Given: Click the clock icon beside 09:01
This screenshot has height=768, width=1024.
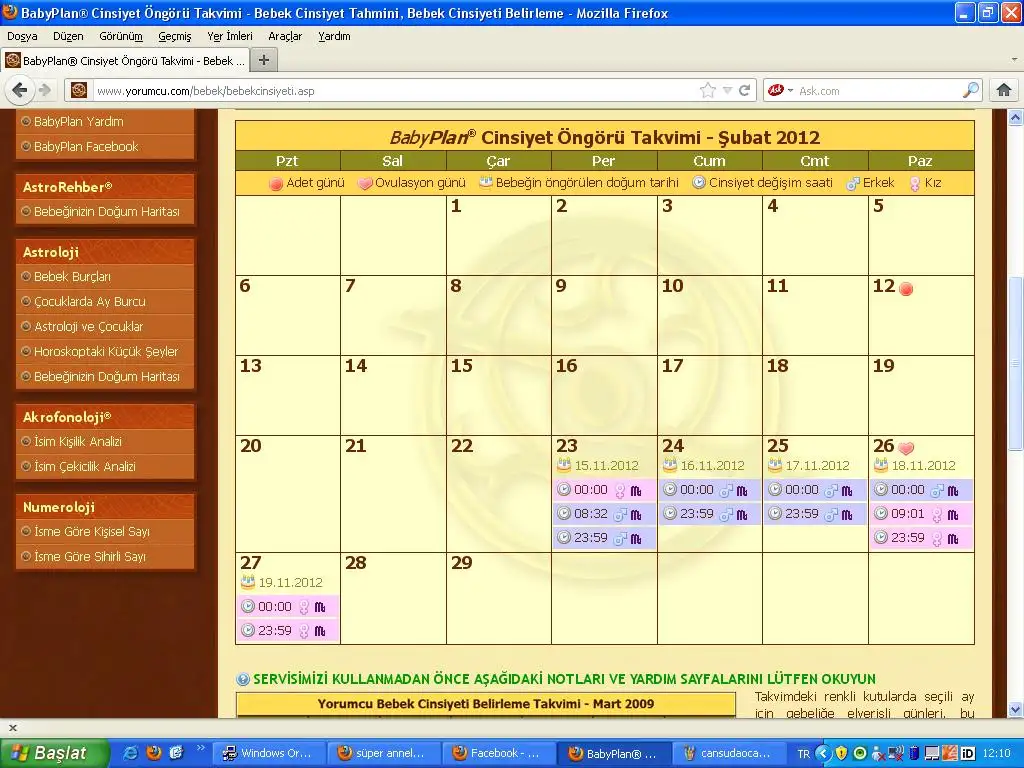Looking at the screenshot, I should click(881, 514).
